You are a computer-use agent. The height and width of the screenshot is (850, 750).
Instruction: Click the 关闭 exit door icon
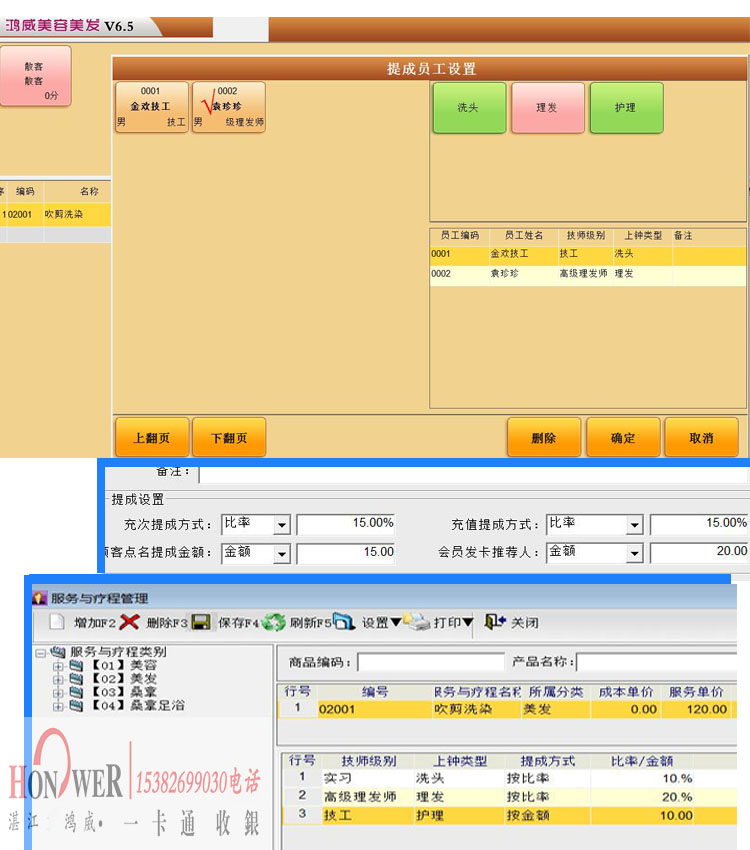click(x=495, y=621)
